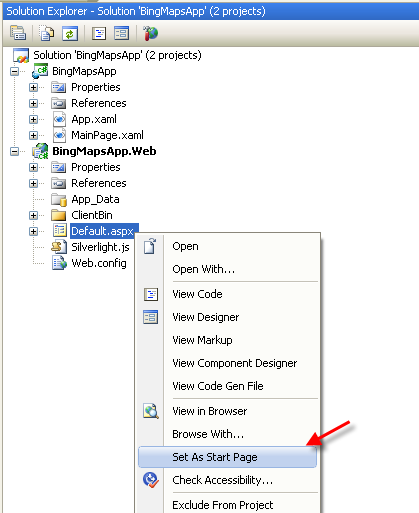Image resolution: width=419 pixels, height=513 pixels.
Task: Click the ASP.NET Configuration toolbar icon
Action: (150, 33)
